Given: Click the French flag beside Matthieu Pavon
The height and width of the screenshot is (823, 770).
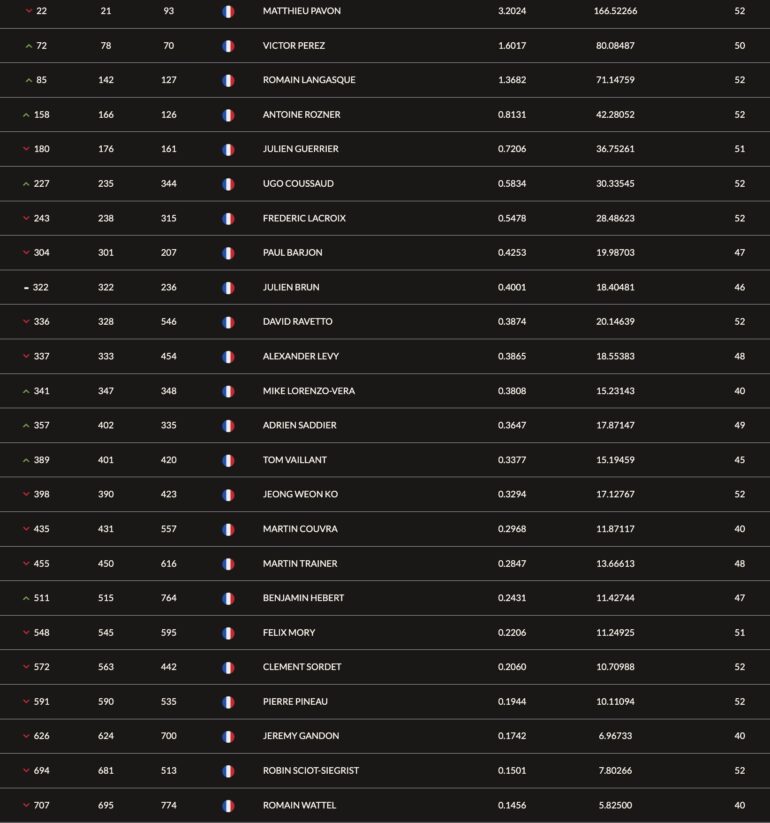Looking at the screenshot, I should pyautogui.click(x=228, y=12).
